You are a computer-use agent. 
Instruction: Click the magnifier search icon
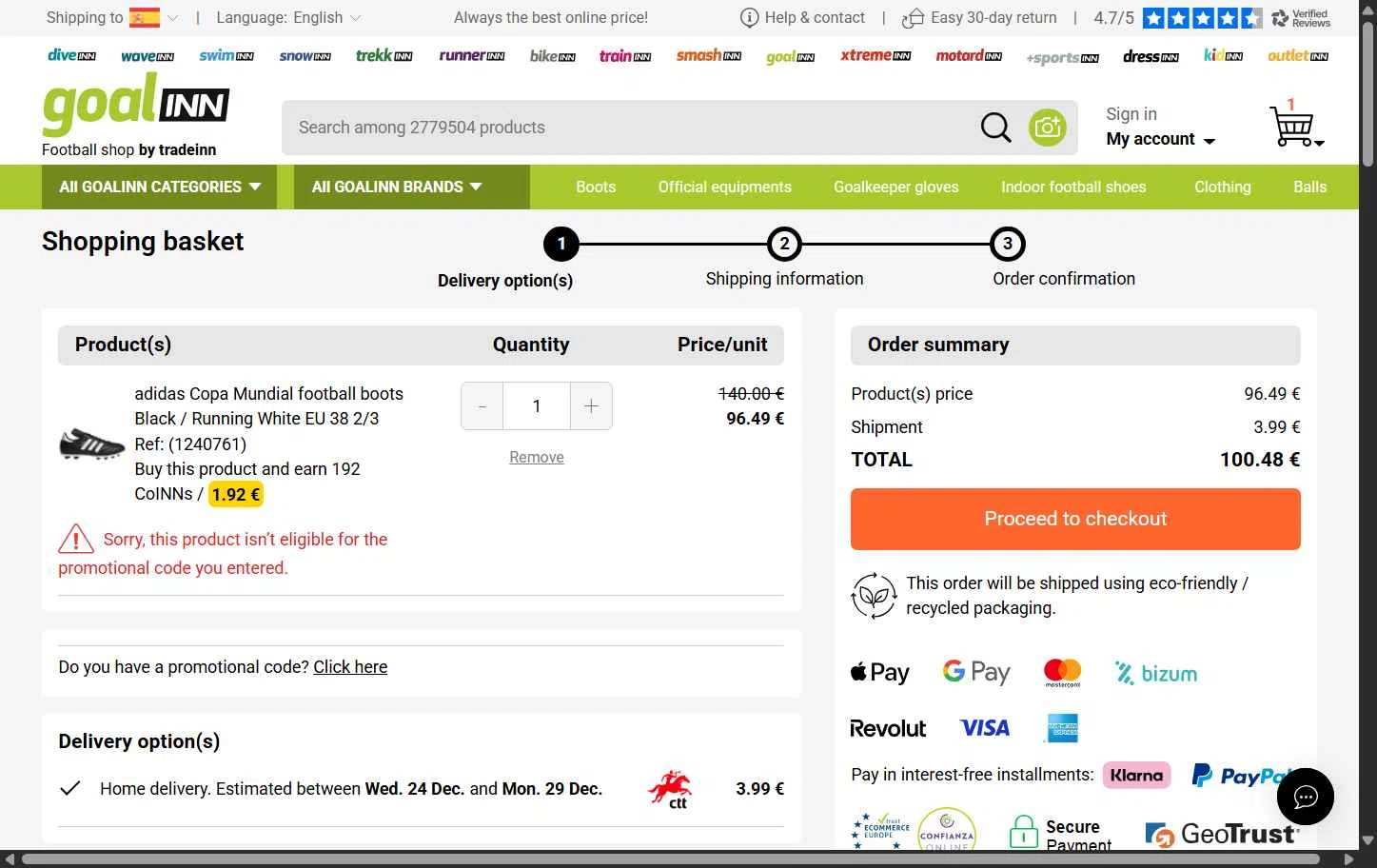pyautogui.click(x=995, y=127)
